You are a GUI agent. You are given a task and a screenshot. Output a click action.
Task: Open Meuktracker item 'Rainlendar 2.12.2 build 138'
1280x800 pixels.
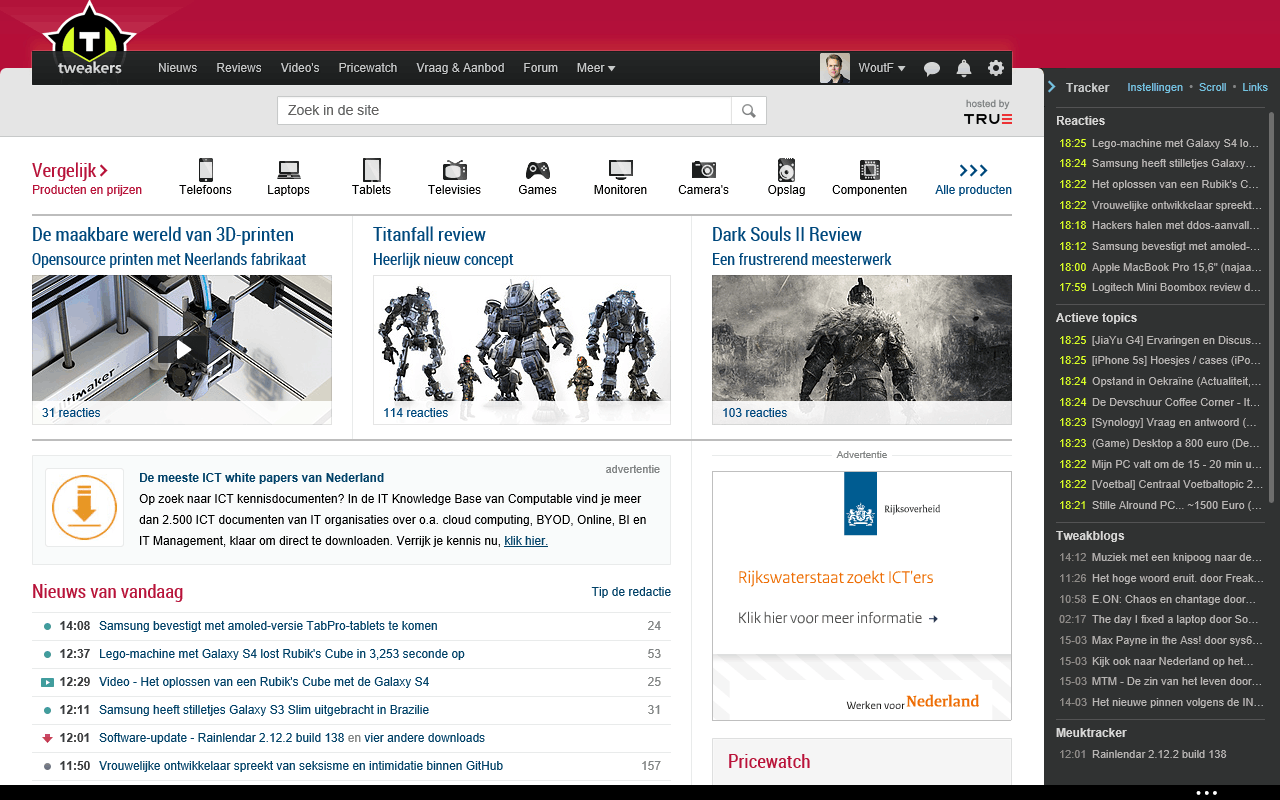tap(1159, 754)
